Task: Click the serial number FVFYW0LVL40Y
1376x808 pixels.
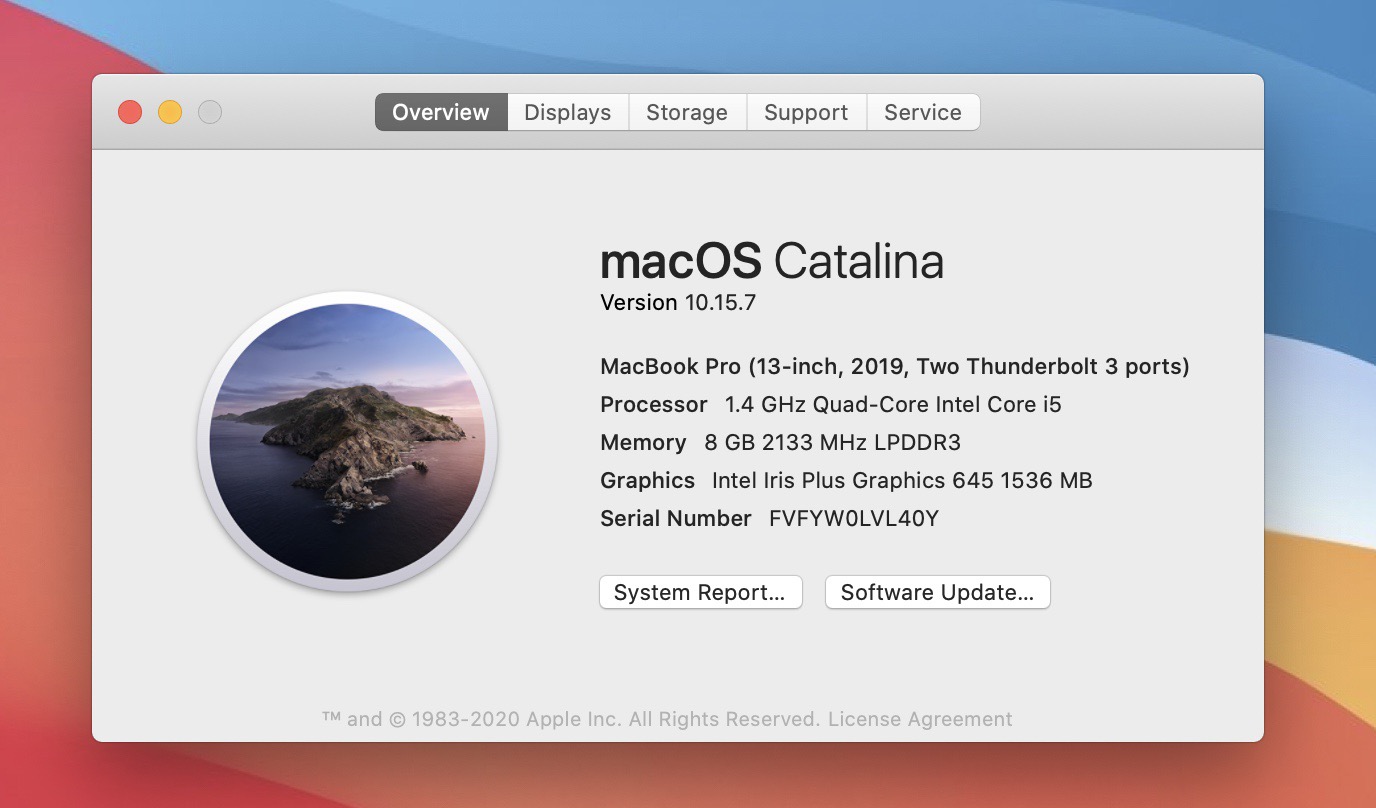Action: 853,518
